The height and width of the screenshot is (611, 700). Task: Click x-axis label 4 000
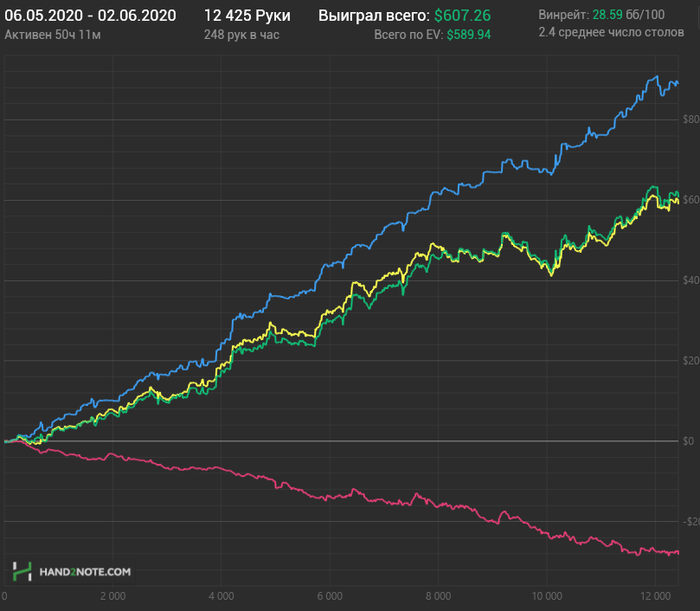(221, 596)
